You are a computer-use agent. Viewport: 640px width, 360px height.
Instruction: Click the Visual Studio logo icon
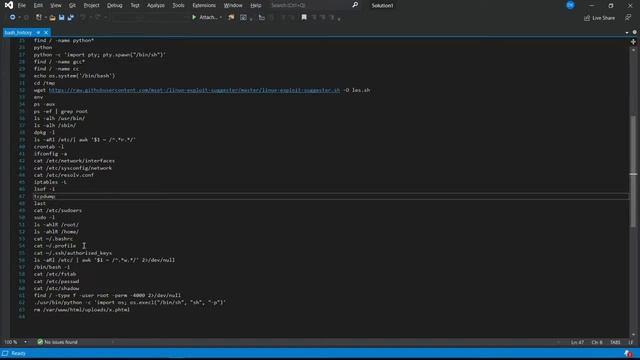tap(9, 5)
